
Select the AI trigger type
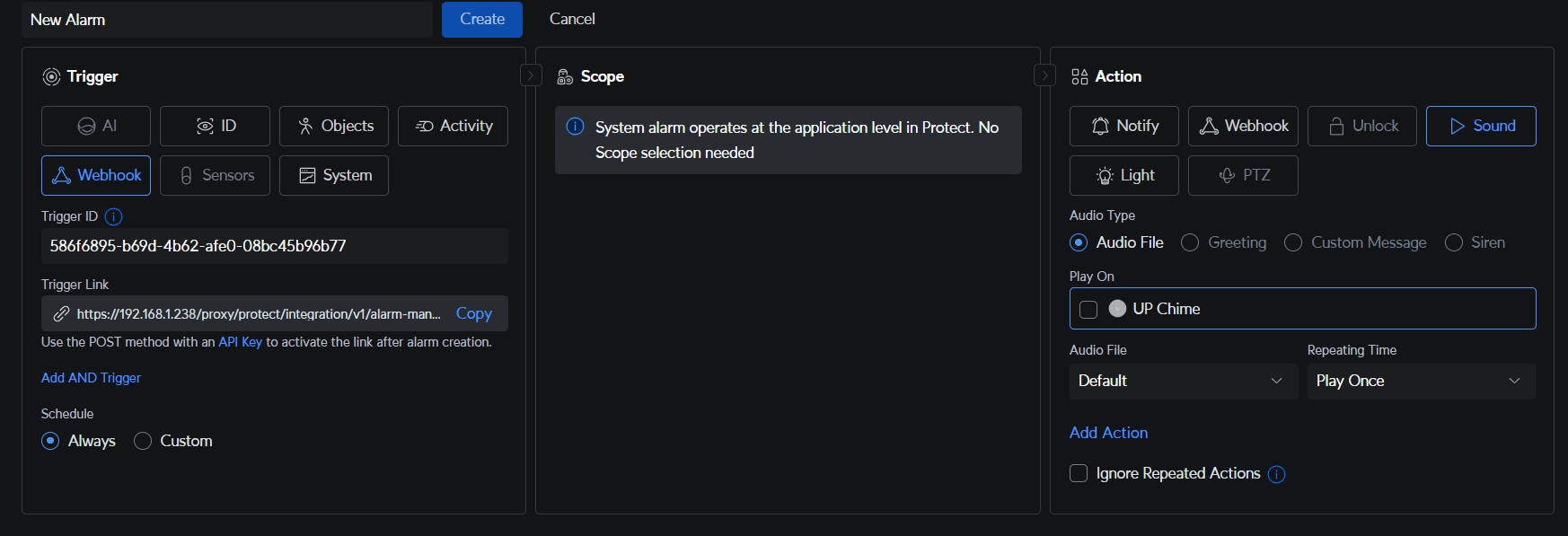(96, 126)
